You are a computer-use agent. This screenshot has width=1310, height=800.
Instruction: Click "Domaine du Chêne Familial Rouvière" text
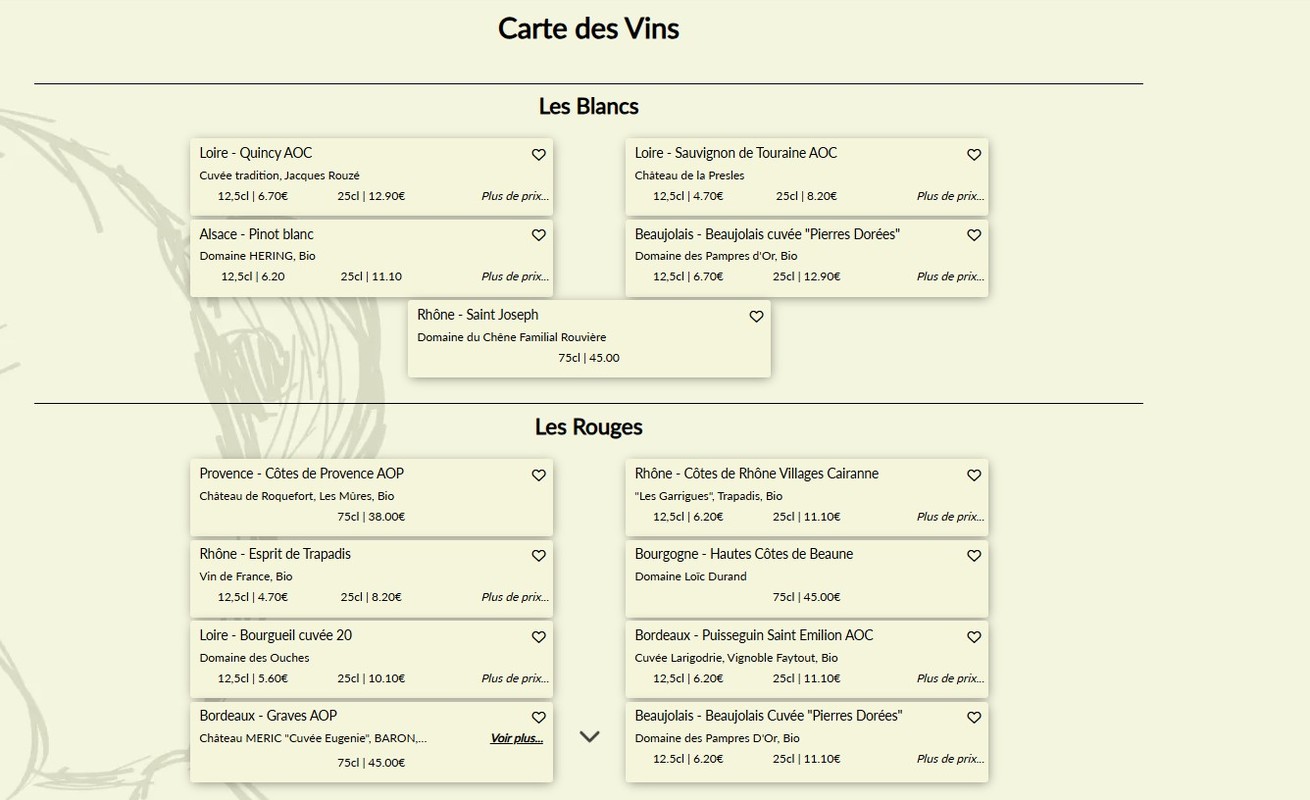point(512,337)
